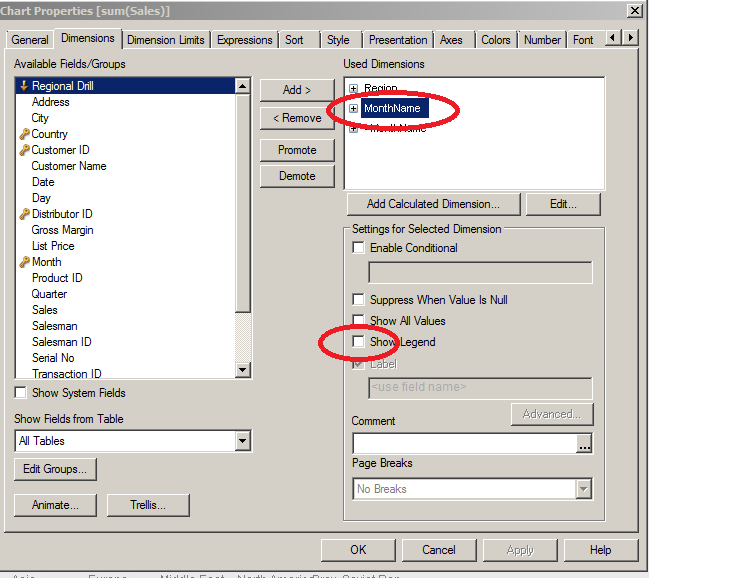Click the Enable Conditional expression field

(480, 272)
